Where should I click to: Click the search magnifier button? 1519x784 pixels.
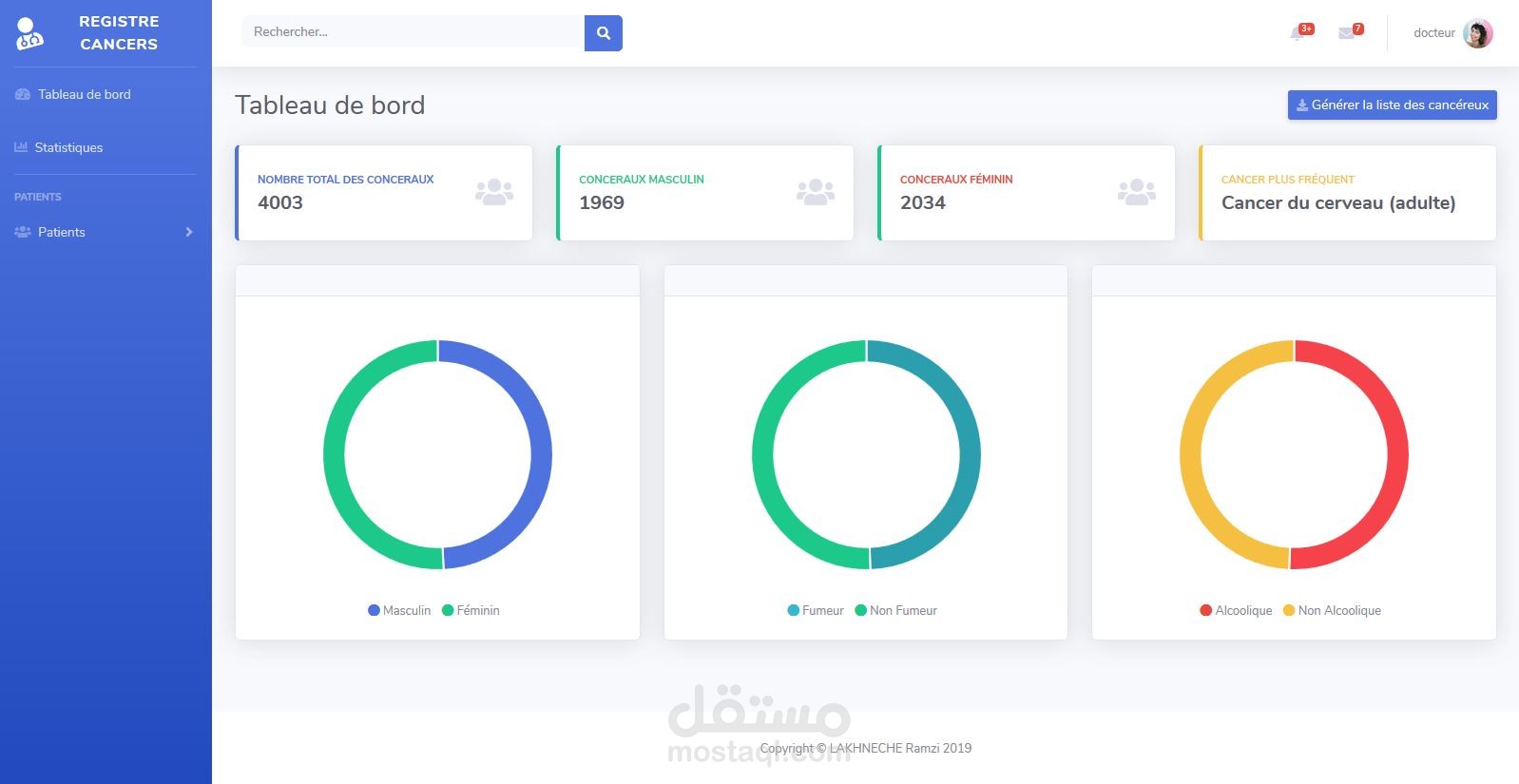(x=604, y=32)
